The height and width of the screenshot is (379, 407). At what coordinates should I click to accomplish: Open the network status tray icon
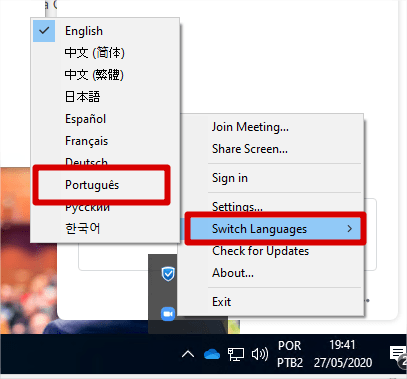tap(236, 354)
